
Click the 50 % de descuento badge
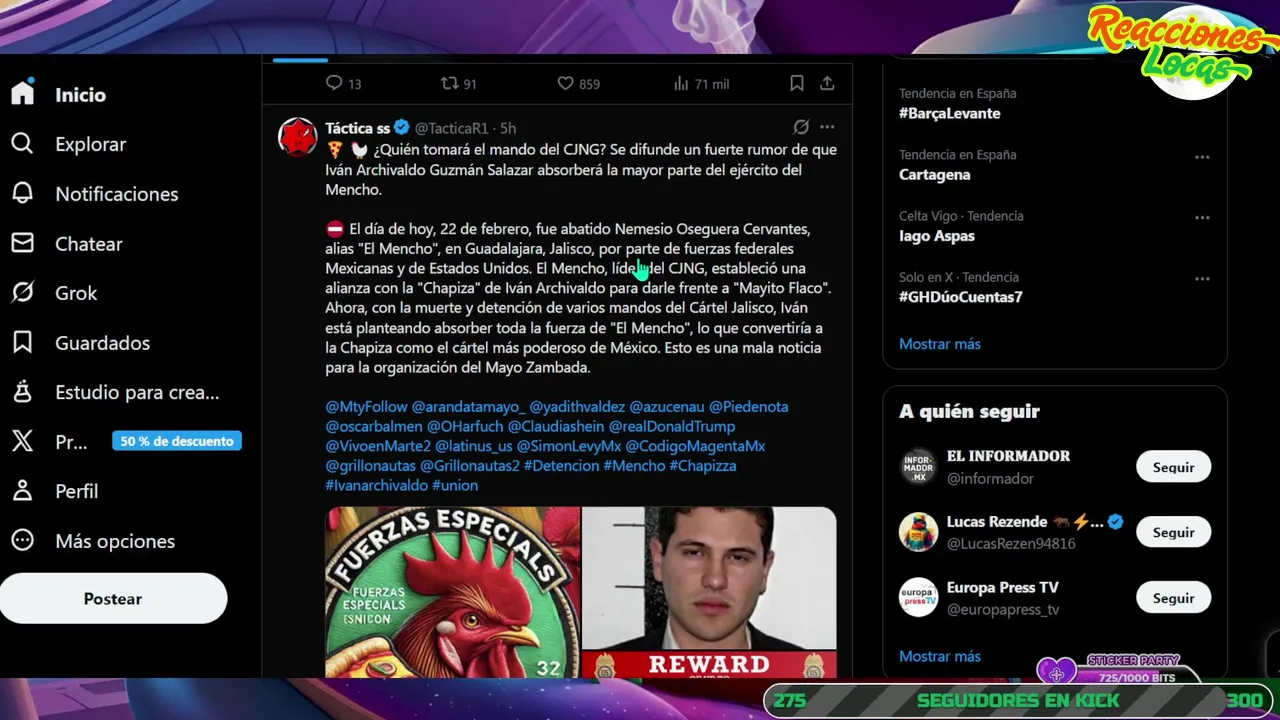click(177, 441)
